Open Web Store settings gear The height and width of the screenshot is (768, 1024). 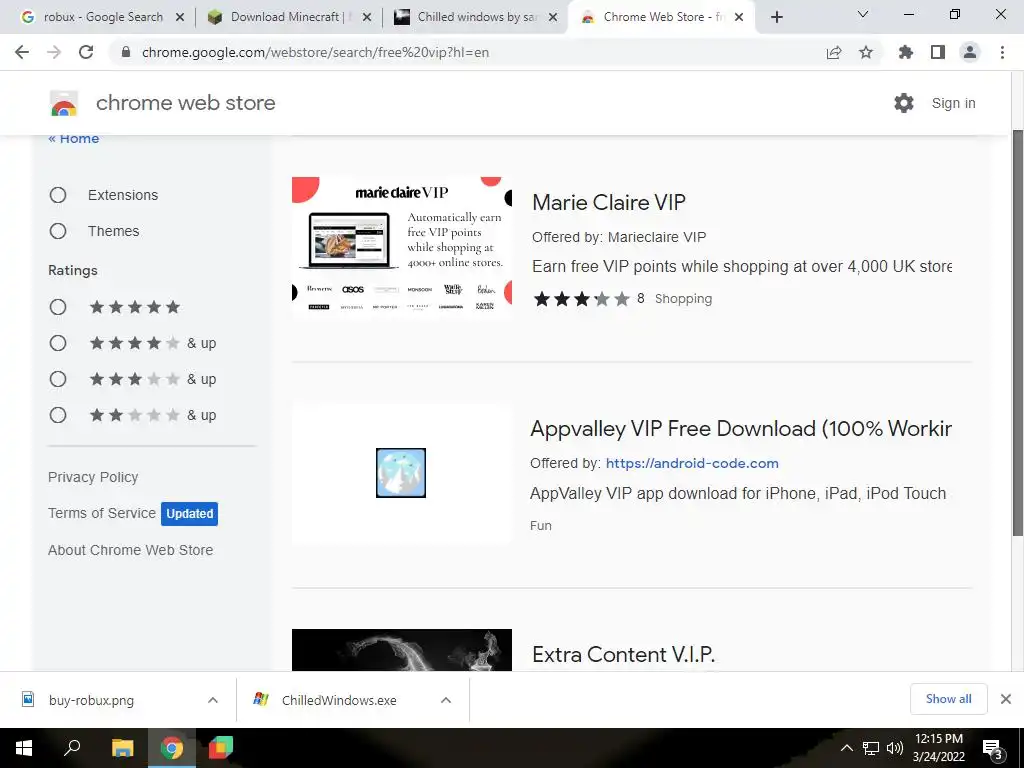[x=904, y=103]
